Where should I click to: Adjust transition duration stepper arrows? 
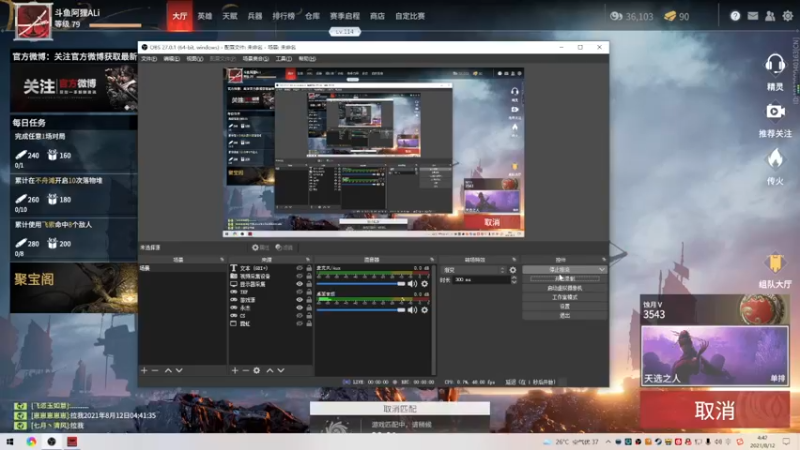pyautogui.click(x=514, y=280)
